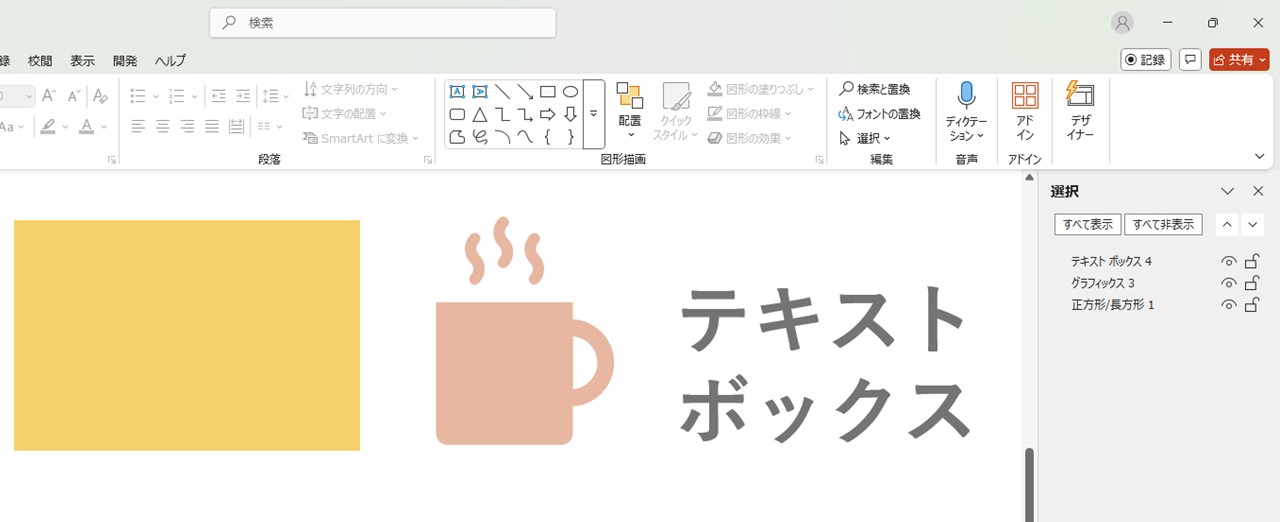Screen dimensions: 1280x522
Task: Click the すべて非表示 button
Action: tap(1164, 224)
